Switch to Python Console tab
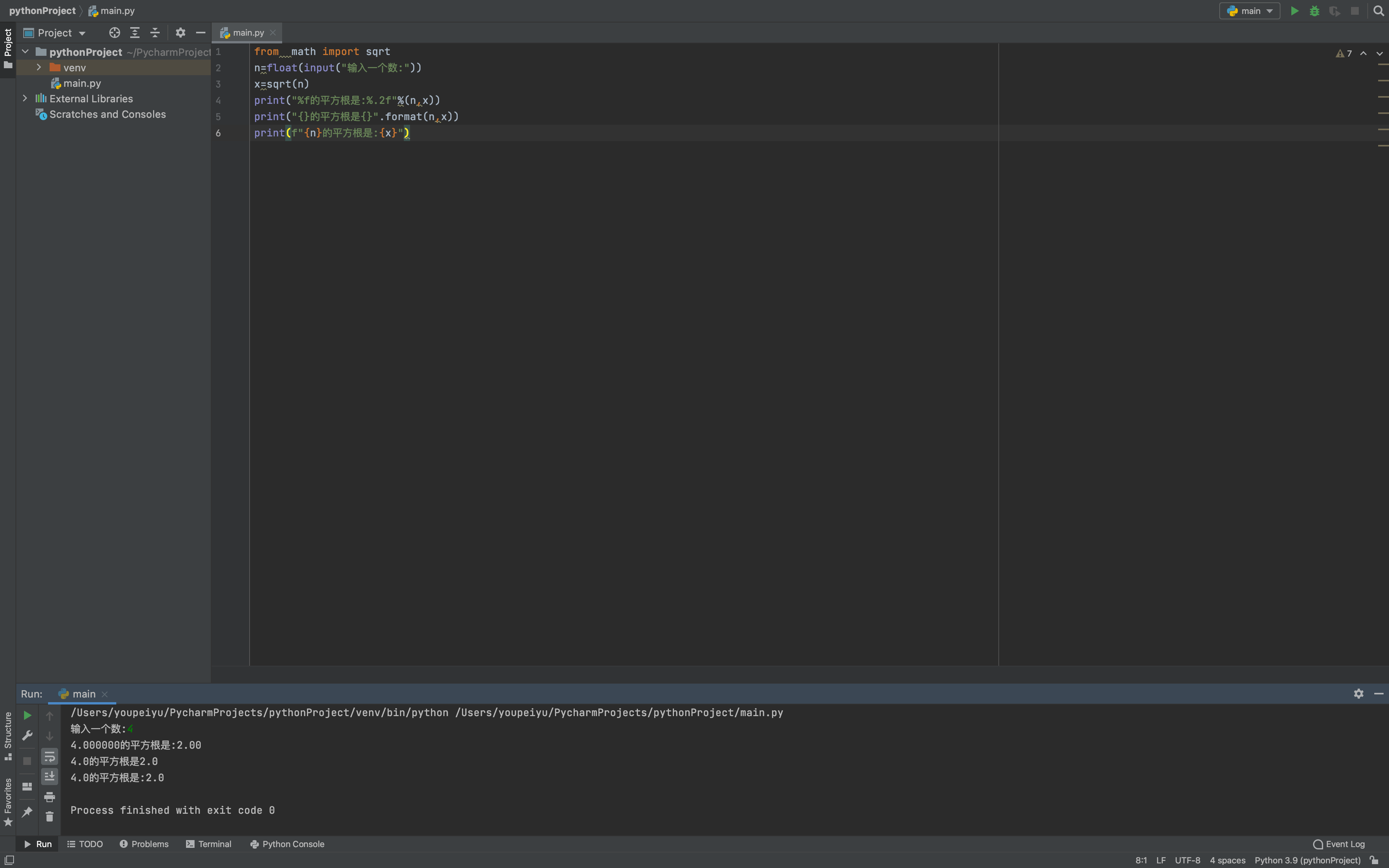This screenshot has width=1389, height=868. tap(287, 844)
